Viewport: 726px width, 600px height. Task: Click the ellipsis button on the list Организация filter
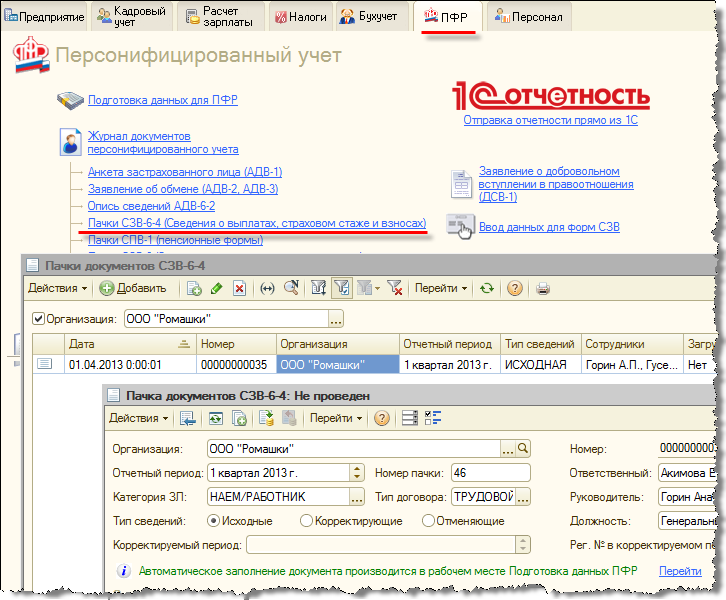click(x=336, y=319)
